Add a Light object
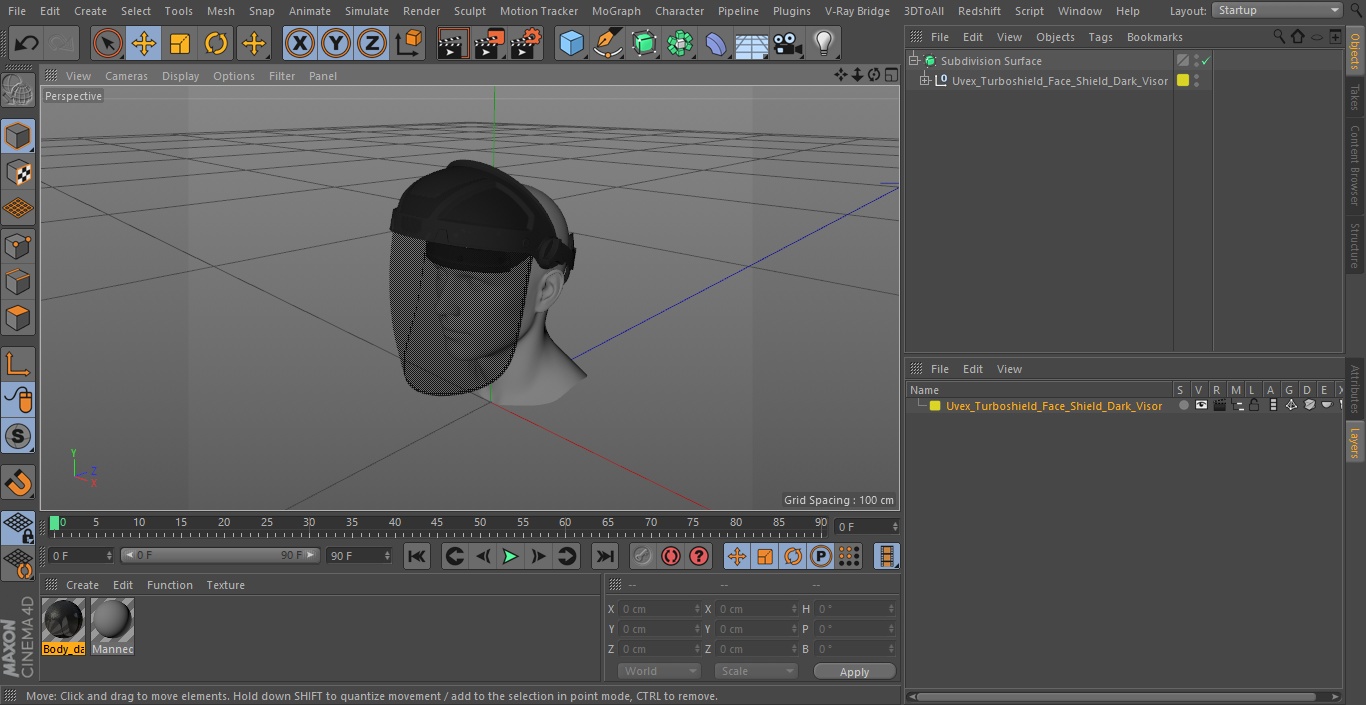This screenshot has height=705, width=1366. pyautogui.click(x=824, y=44)
